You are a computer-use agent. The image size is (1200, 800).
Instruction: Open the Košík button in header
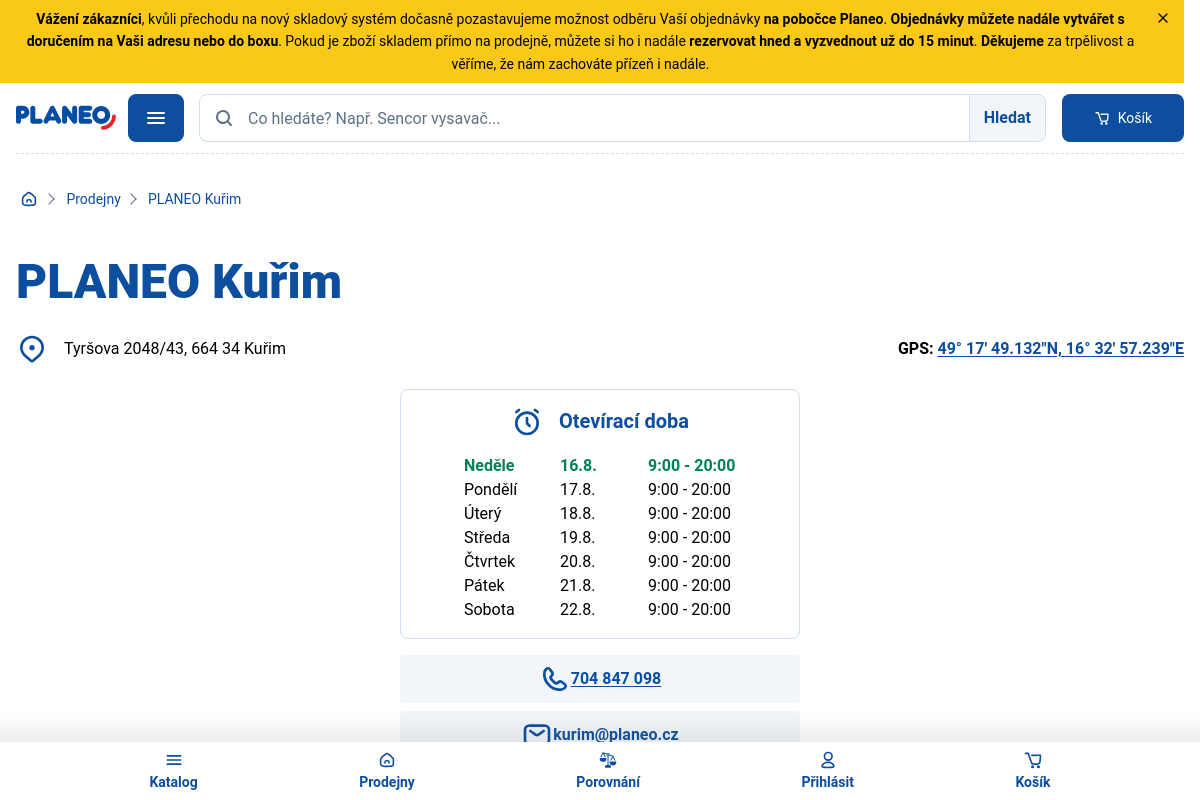1123,118
